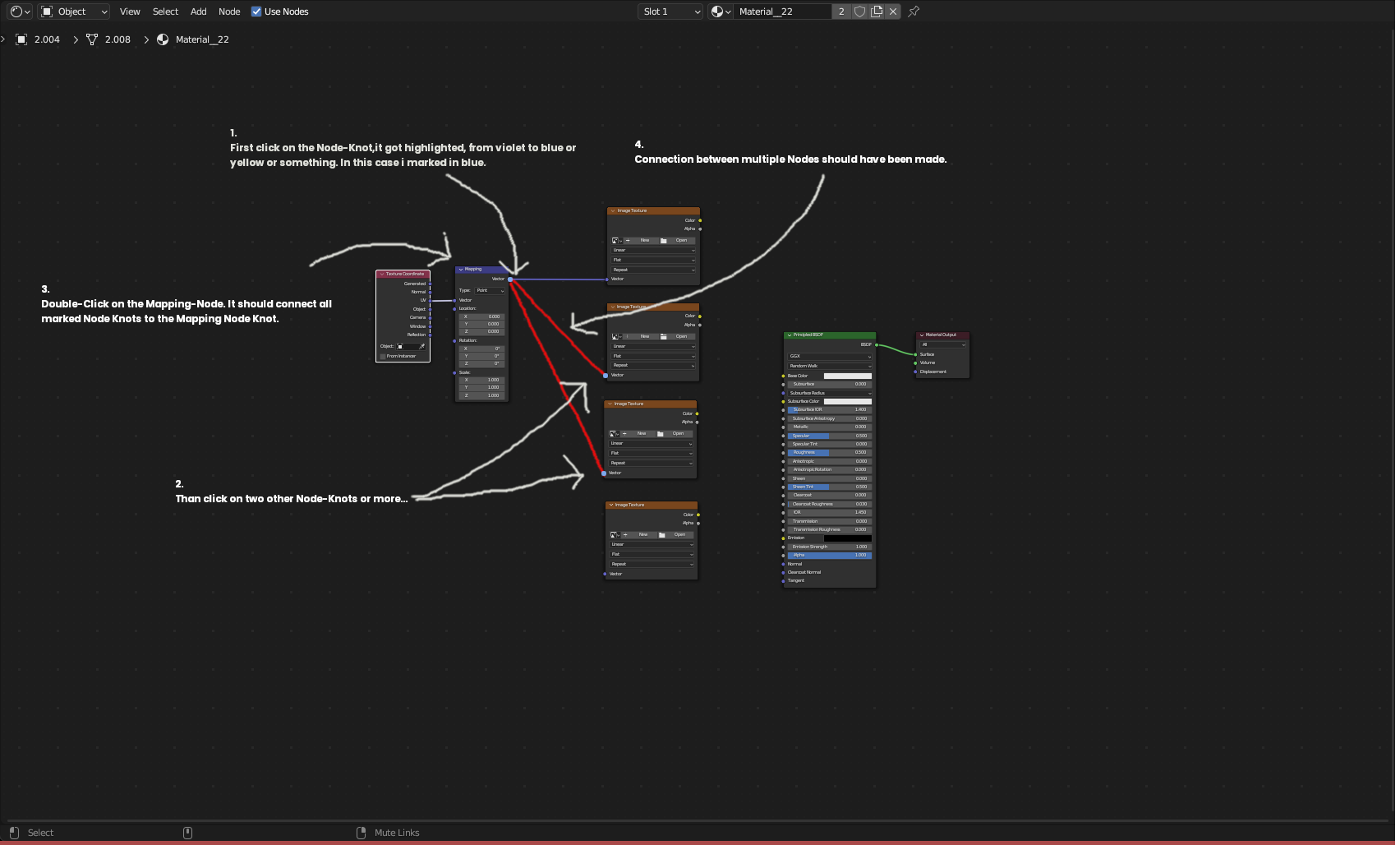Open the View menu
1400x845 pixels.
tap(130, 12)
